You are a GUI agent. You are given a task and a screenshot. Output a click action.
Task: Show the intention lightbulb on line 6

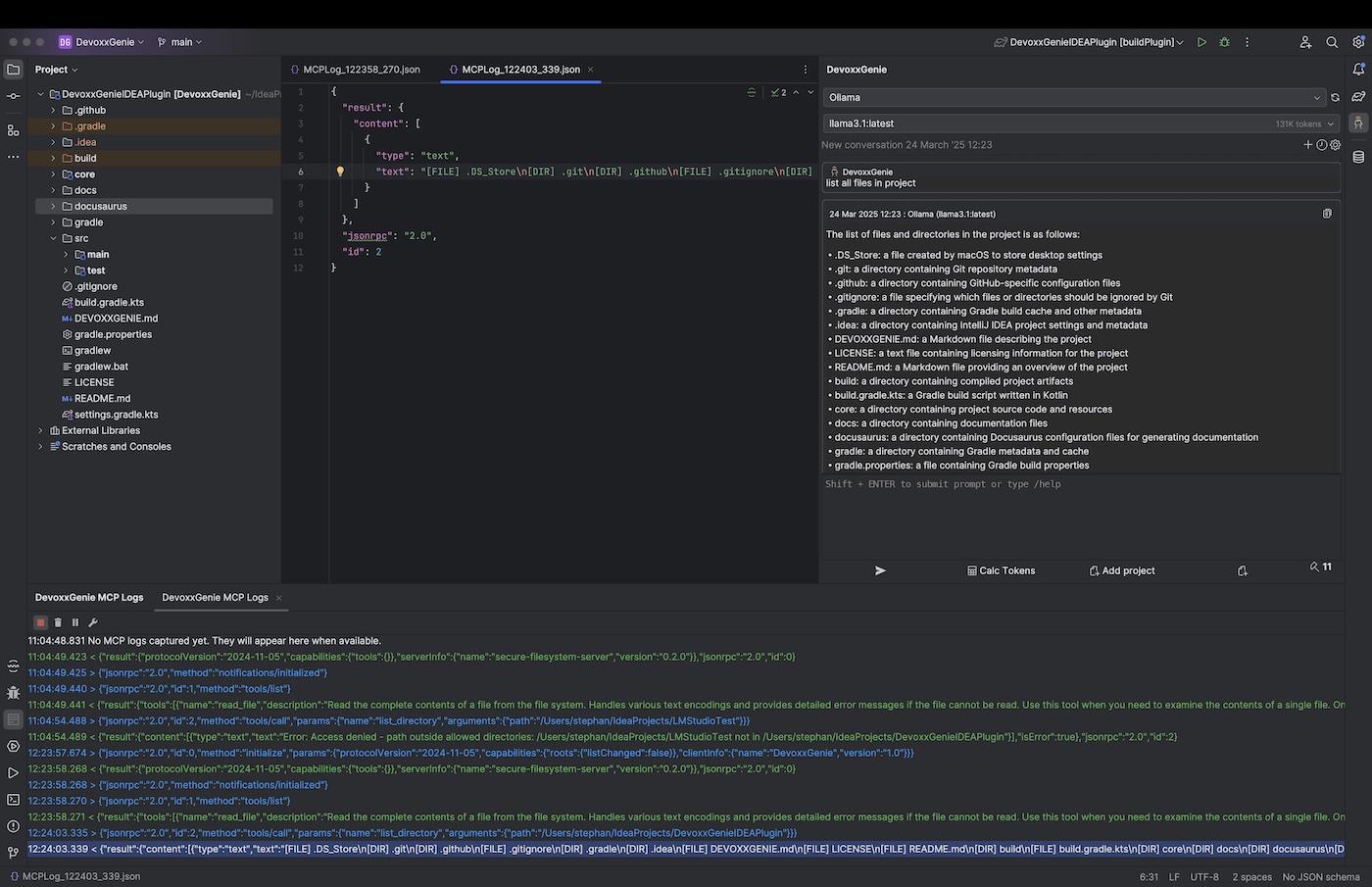click(340, 172)
